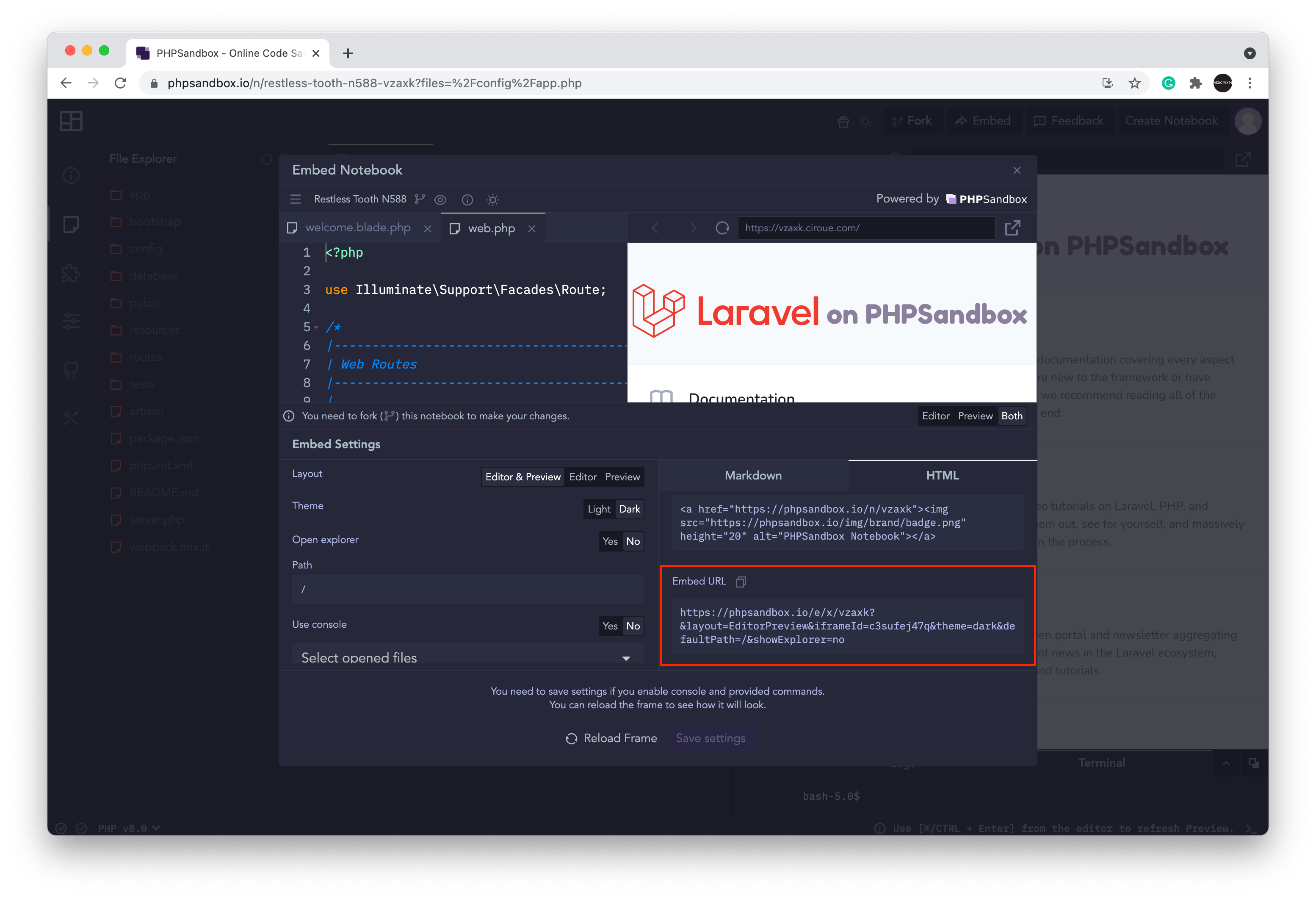
Task: Click the HTML badge code snippet
Action: 848,523
